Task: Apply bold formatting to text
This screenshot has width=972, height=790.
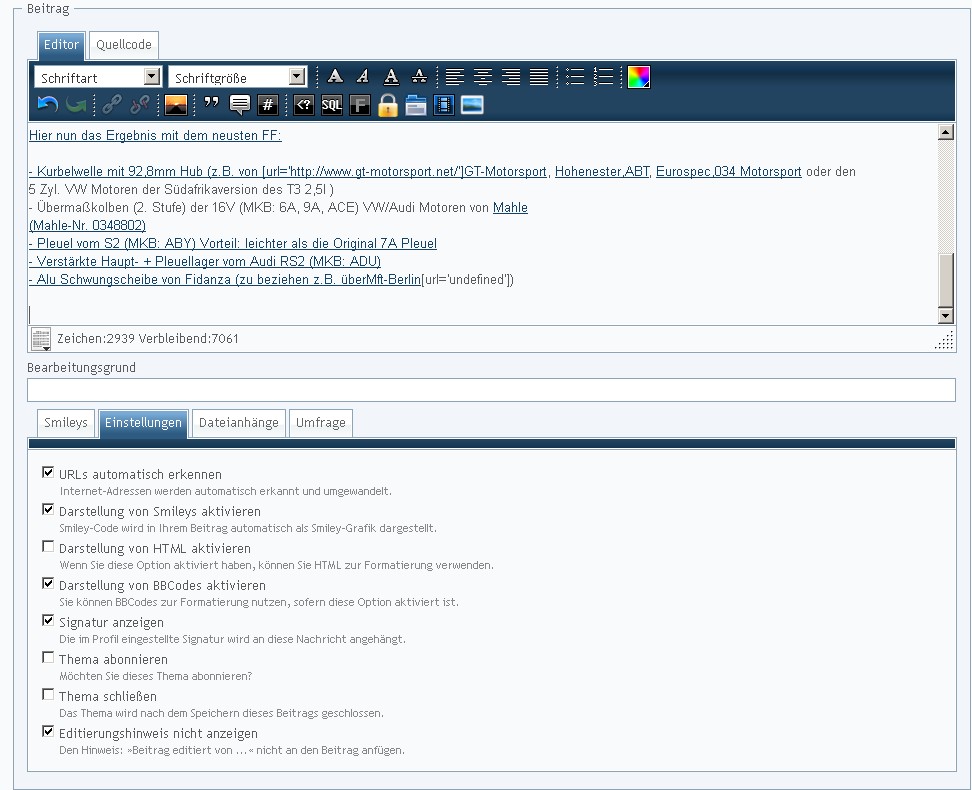Action: pos(335,76)
